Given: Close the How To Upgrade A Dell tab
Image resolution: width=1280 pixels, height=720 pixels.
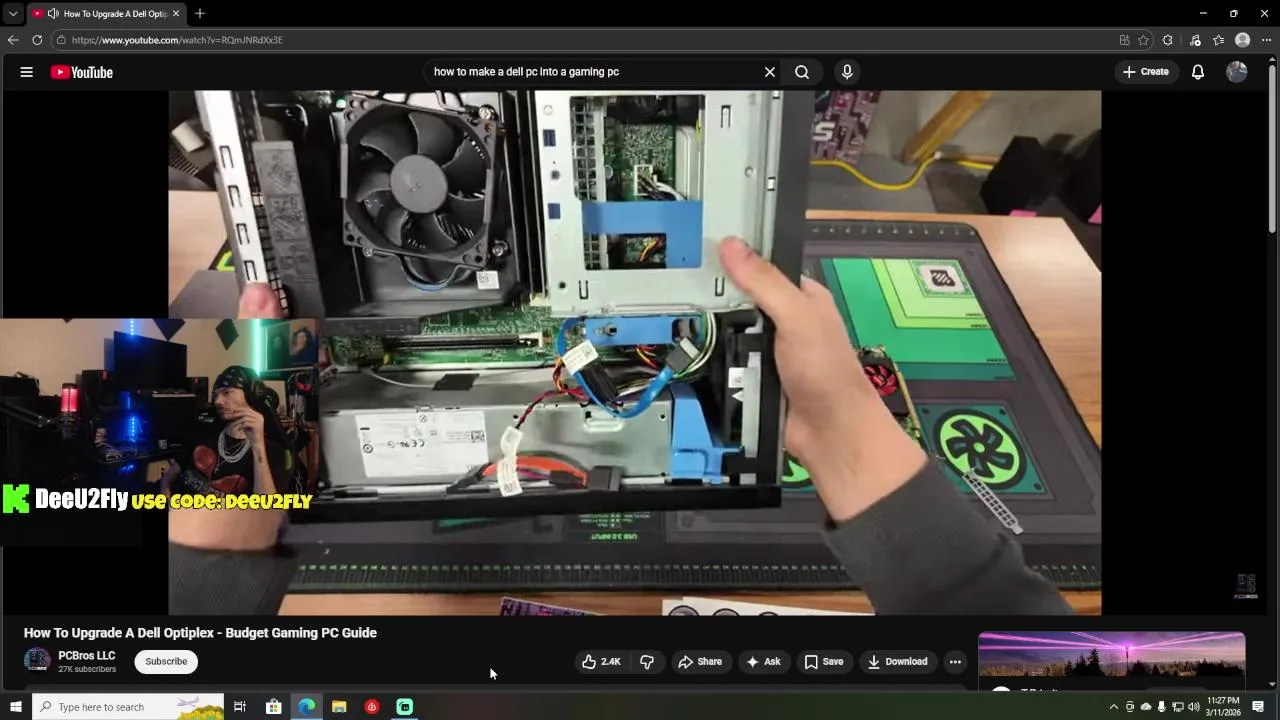Looking at the screenshot, I should 176,14.
